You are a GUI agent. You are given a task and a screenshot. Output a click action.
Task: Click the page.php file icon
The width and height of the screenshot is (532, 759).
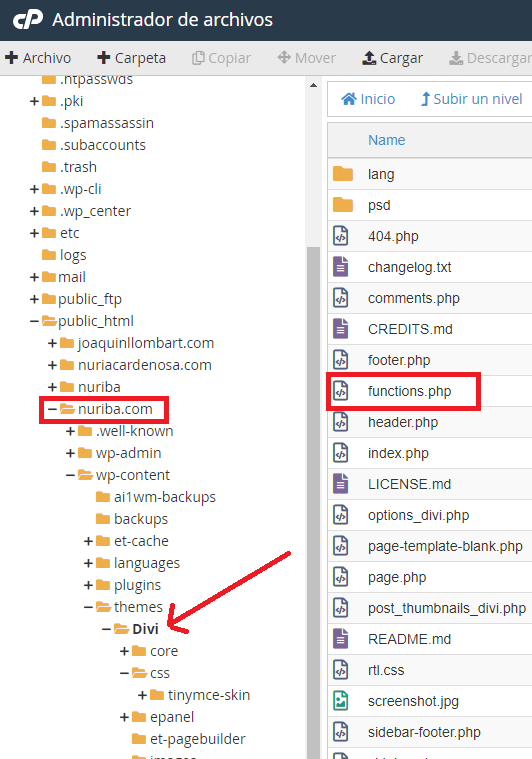tap(341, 577)
